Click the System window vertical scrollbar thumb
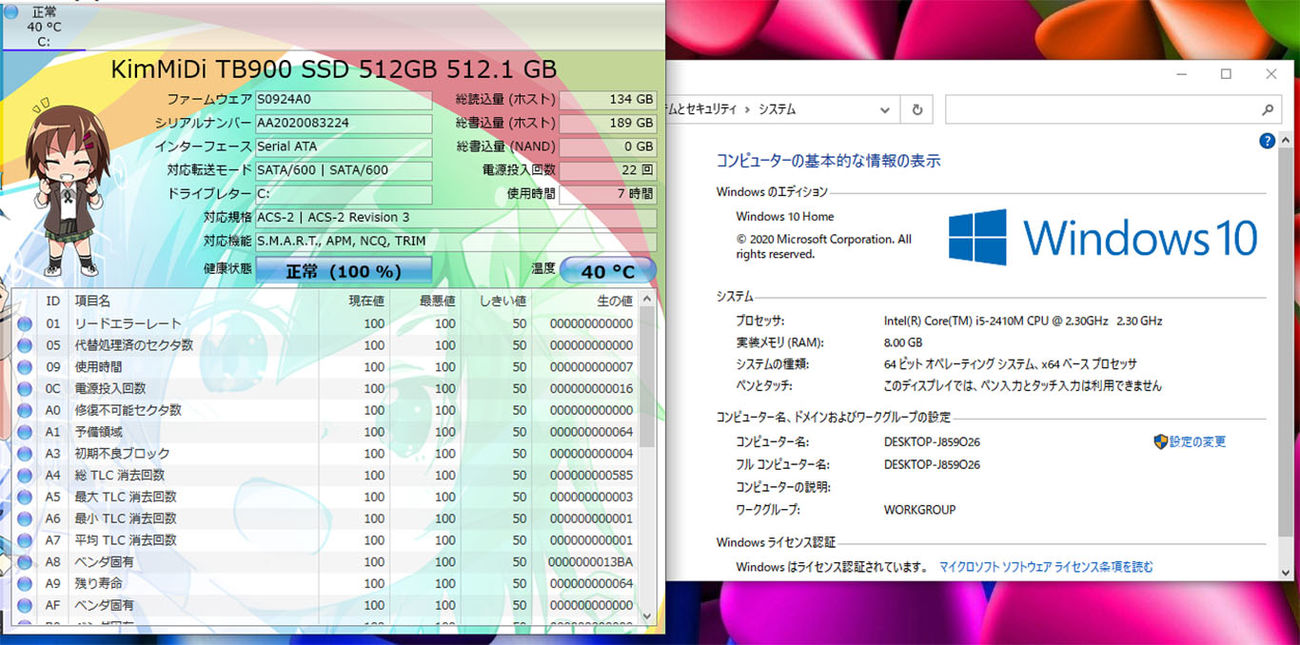1300x645 pixels. pos(1284,342)
